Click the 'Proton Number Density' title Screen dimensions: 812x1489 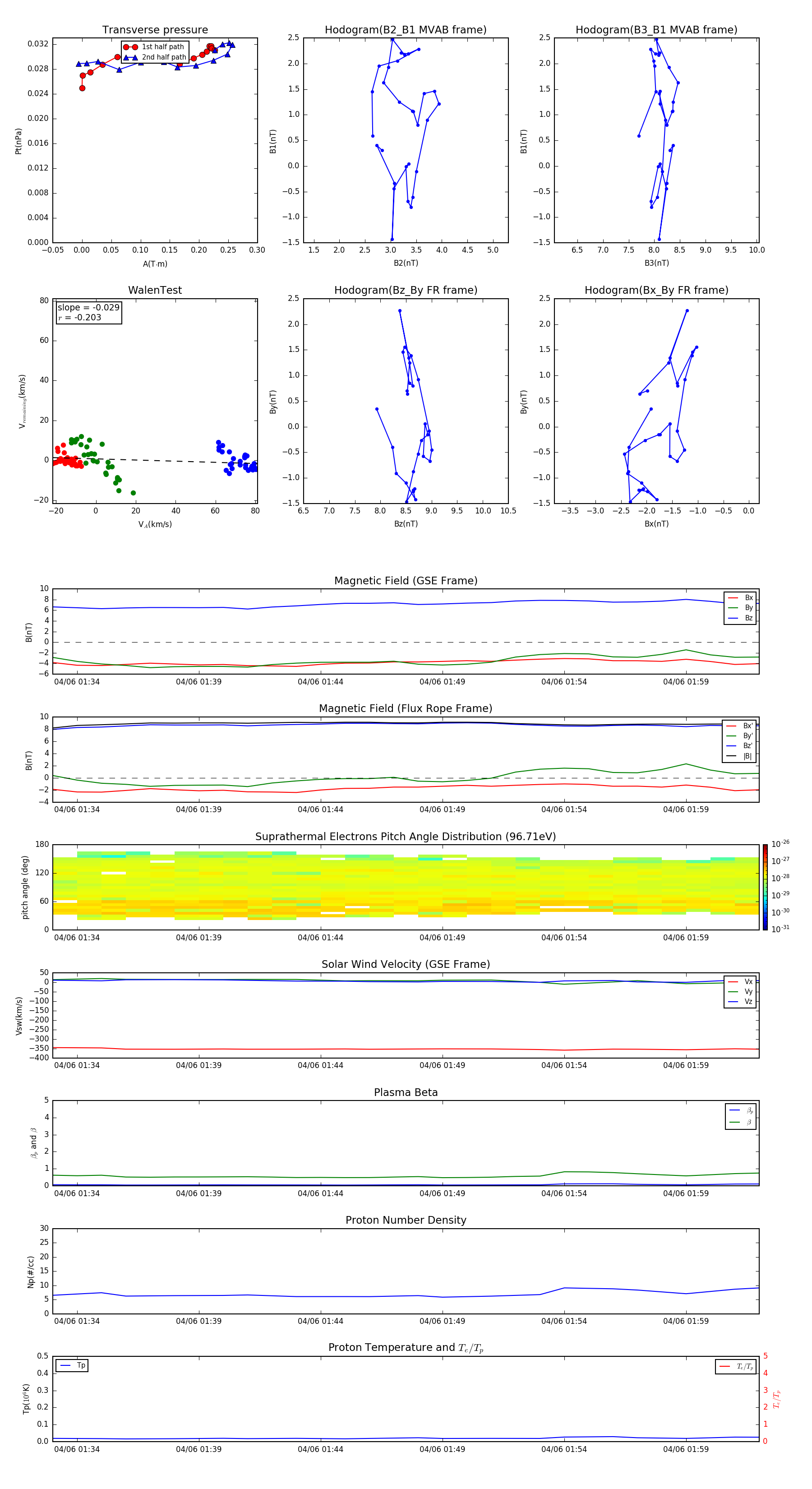click(x=406, y=1220)
